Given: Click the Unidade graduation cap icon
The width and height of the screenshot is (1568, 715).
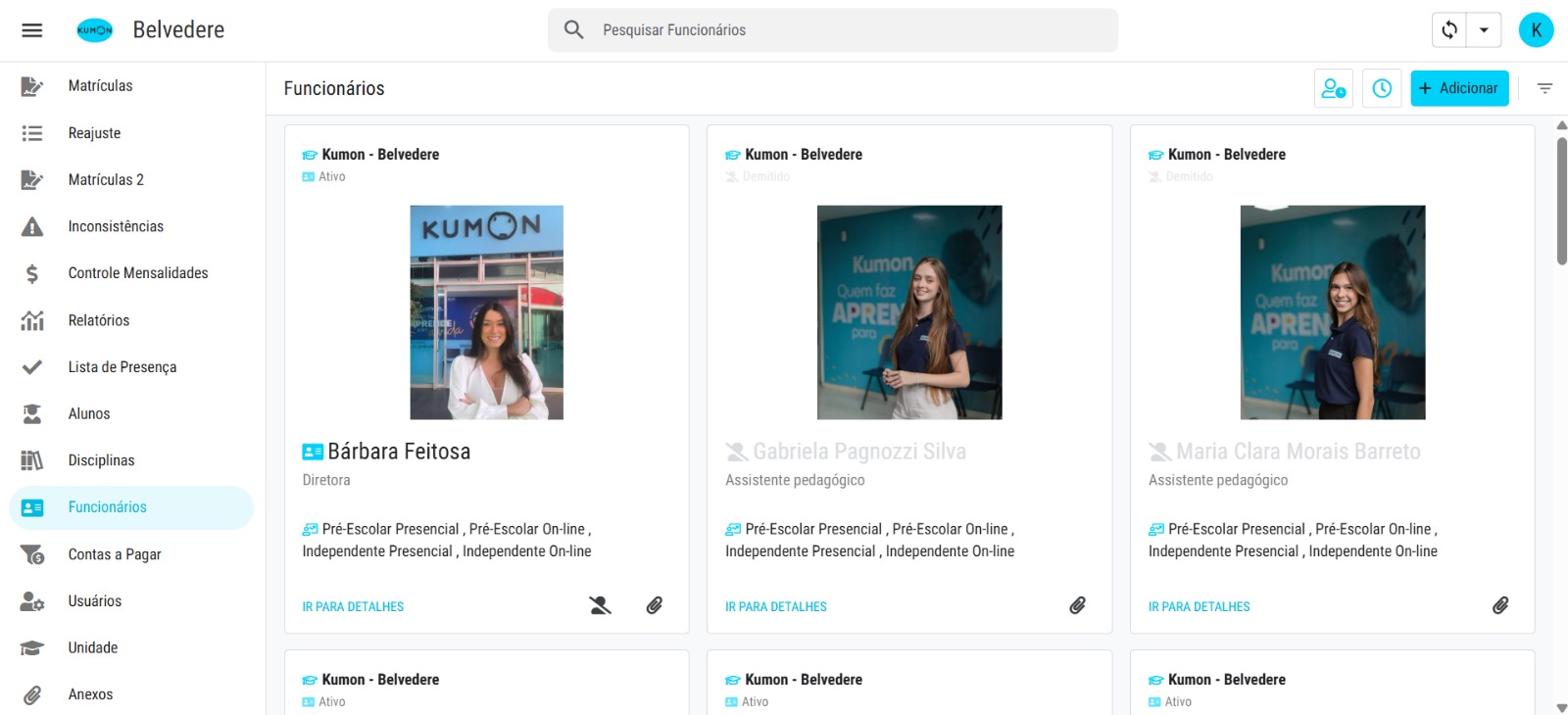Looking at the screenshot, I should 32,648.
